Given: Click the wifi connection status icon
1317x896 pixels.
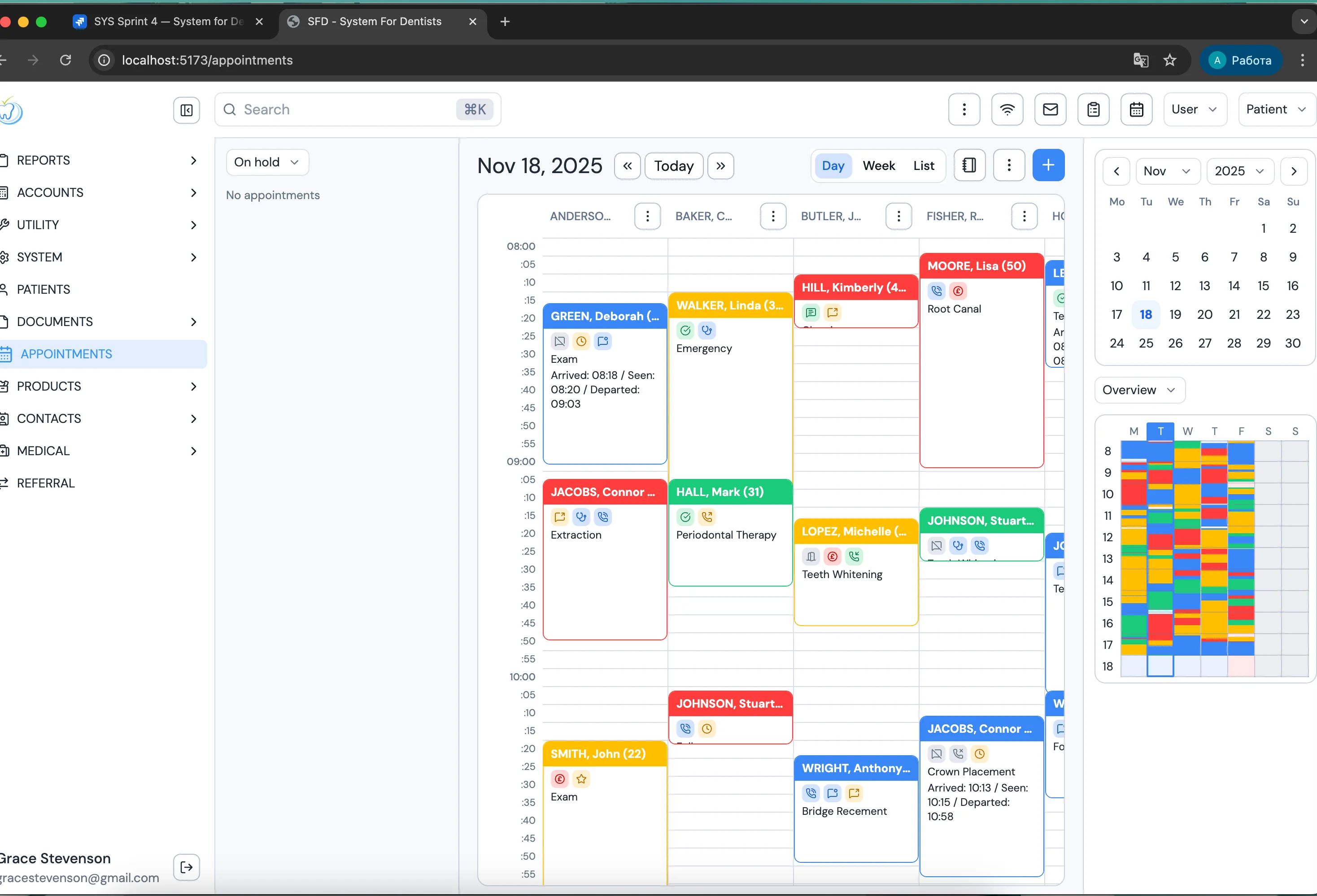Looking at the screenshot, I should point(1007,109).
